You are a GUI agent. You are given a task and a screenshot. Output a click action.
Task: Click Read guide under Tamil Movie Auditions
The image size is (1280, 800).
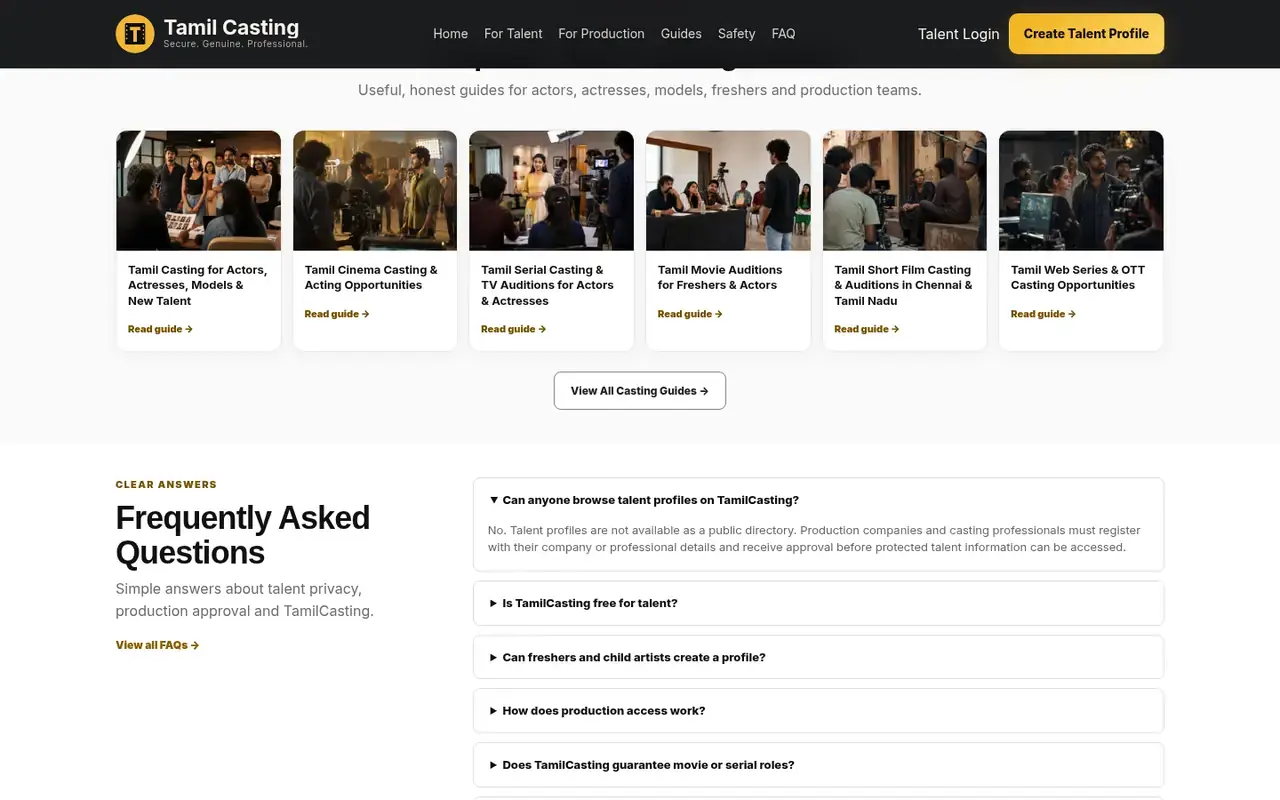[x=690, y=314]
